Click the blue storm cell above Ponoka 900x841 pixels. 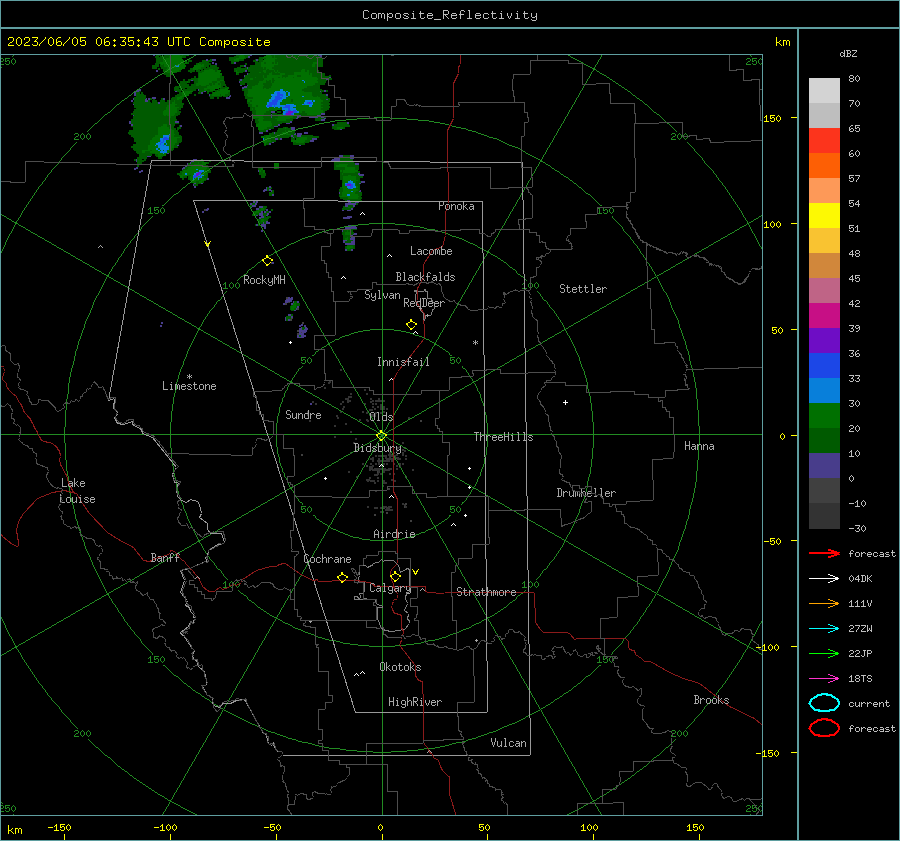pyautogui.click(x=351, y=184)
